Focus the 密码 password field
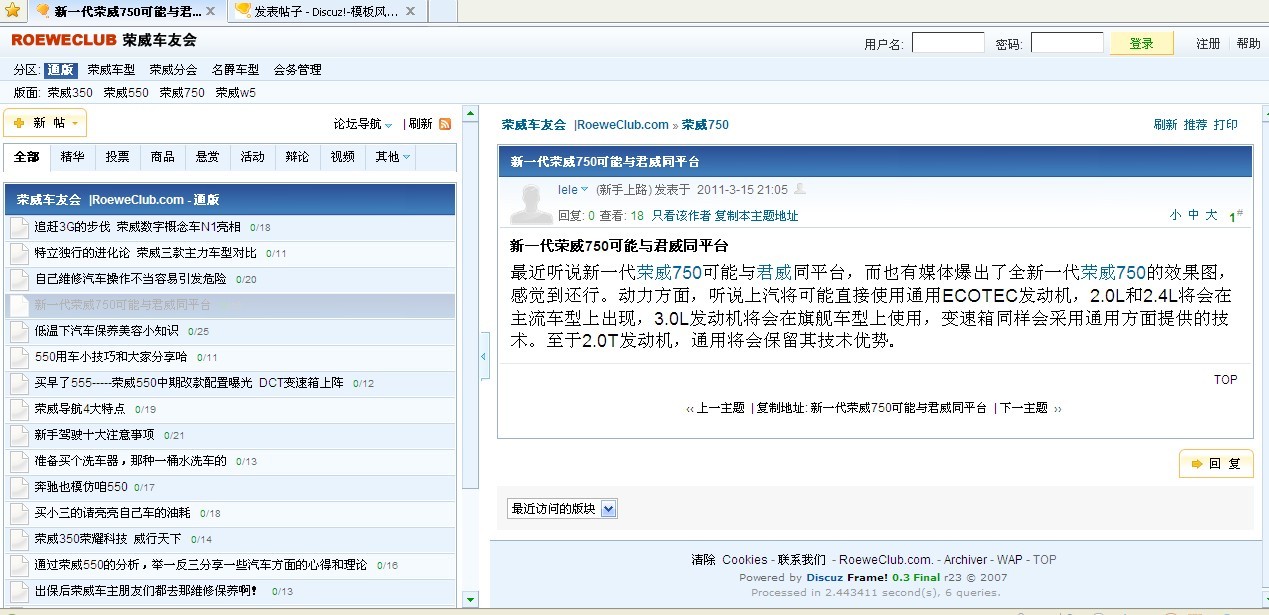The image size is (1269, 615). [1067, 43]
